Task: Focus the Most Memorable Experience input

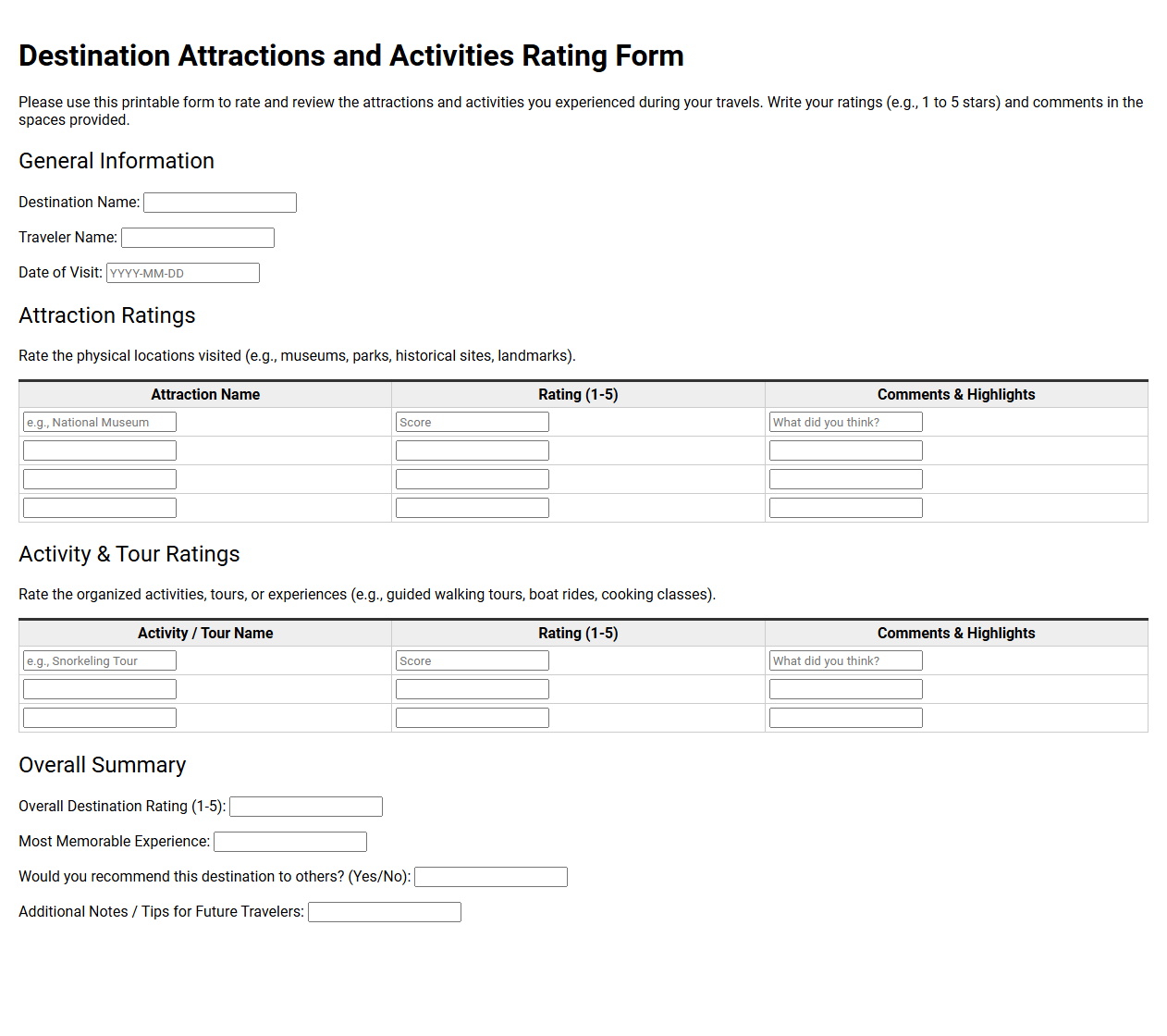Action: (290, 842)
